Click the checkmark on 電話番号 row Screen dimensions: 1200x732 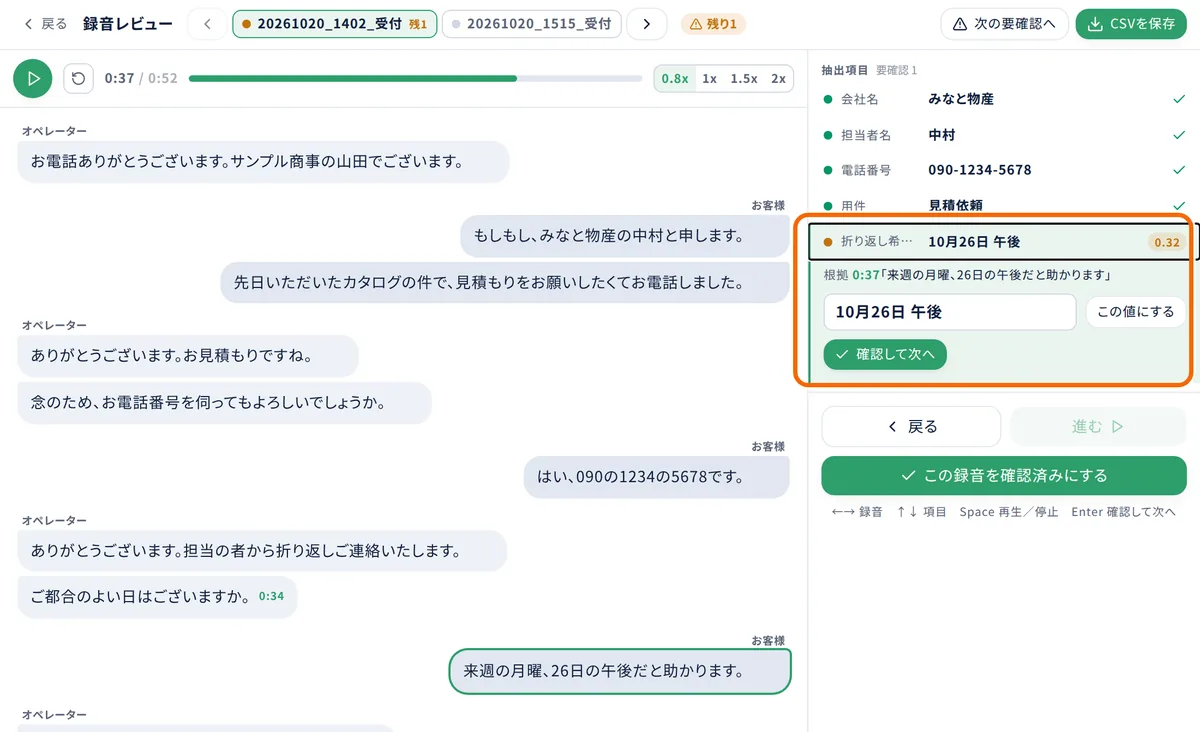pos(1178,170)
